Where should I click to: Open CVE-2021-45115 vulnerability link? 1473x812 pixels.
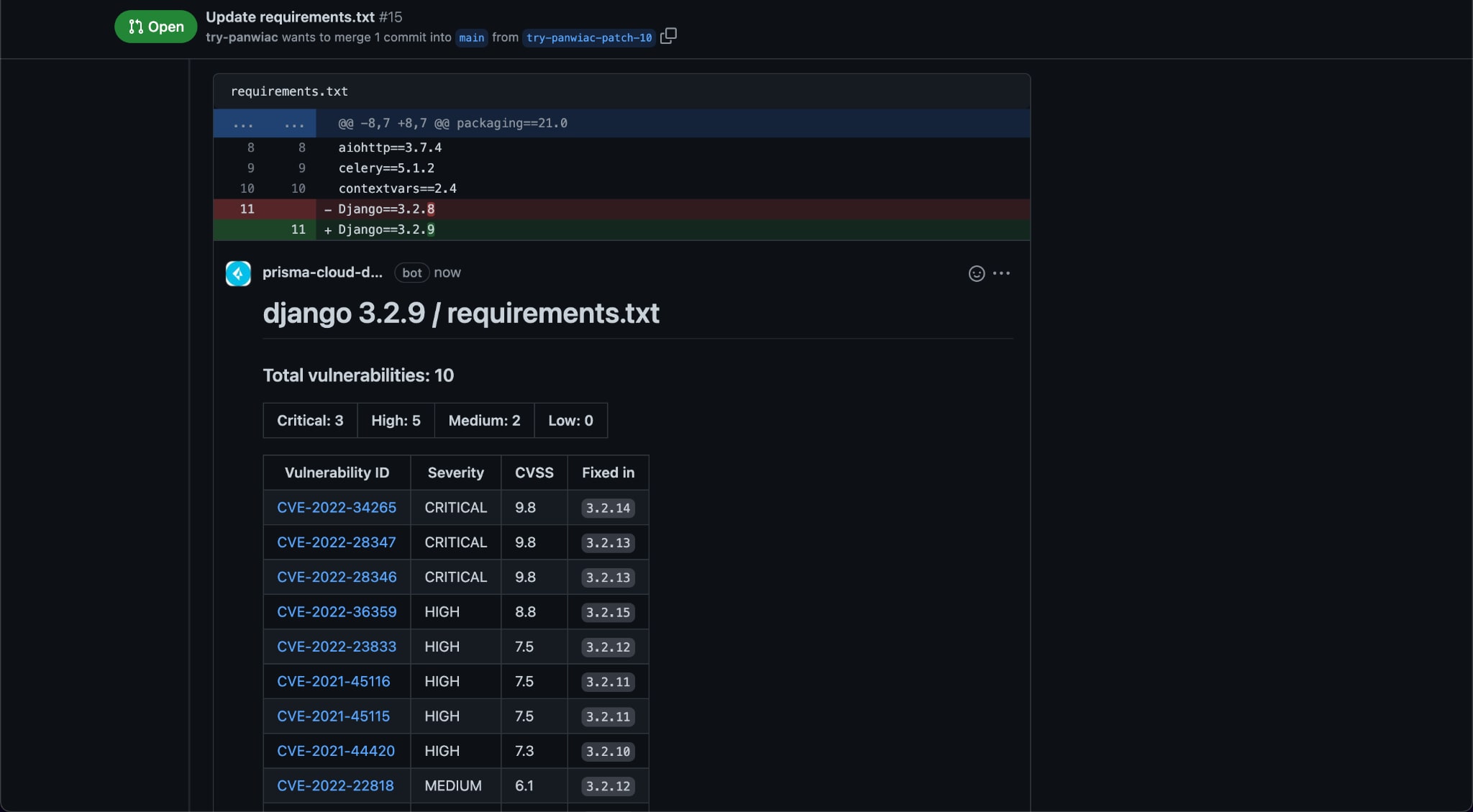pyautogui.click(x=334, y=716)
